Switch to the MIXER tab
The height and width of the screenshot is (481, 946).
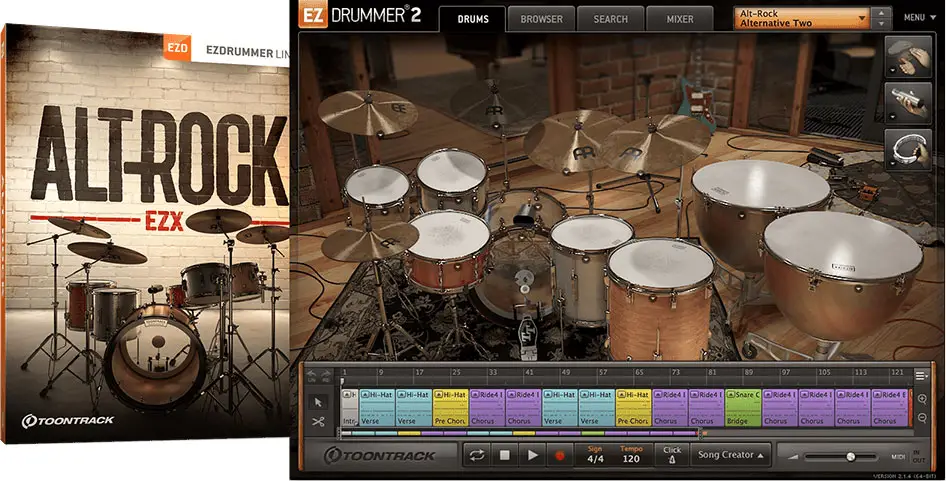[680, 19]
